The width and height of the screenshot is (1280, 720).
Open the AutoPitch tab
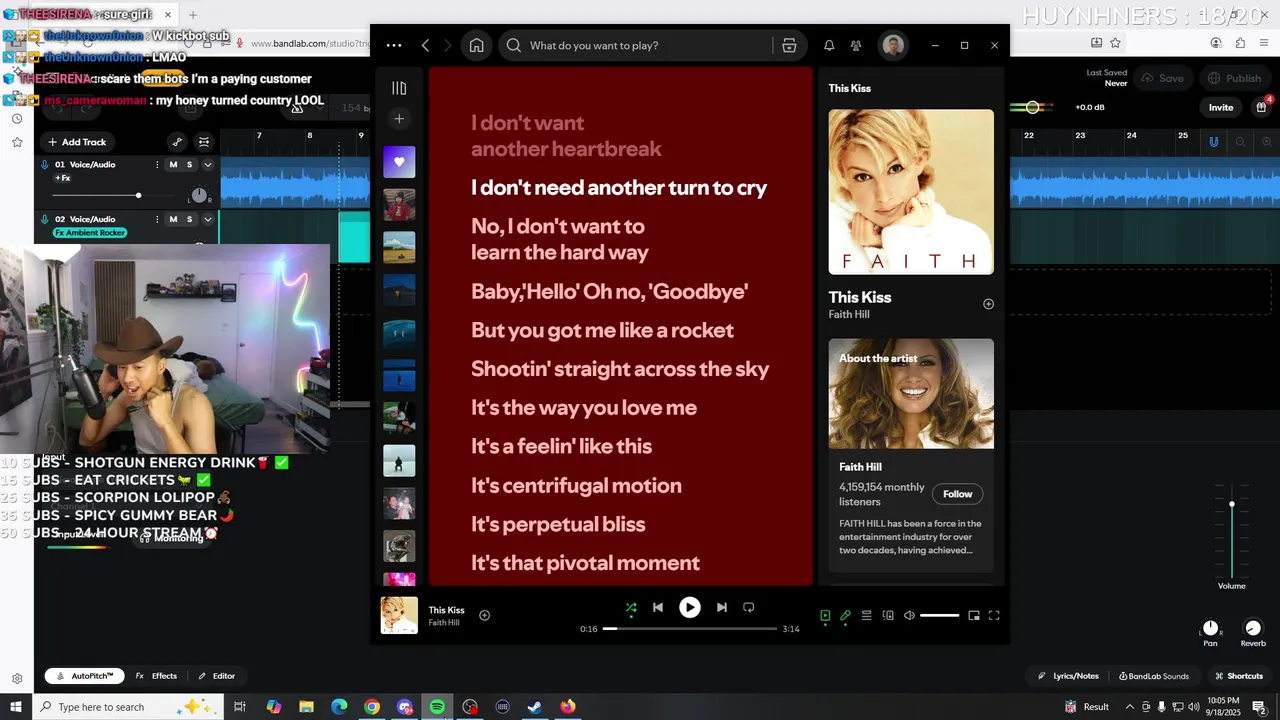(x=85, y=676)
